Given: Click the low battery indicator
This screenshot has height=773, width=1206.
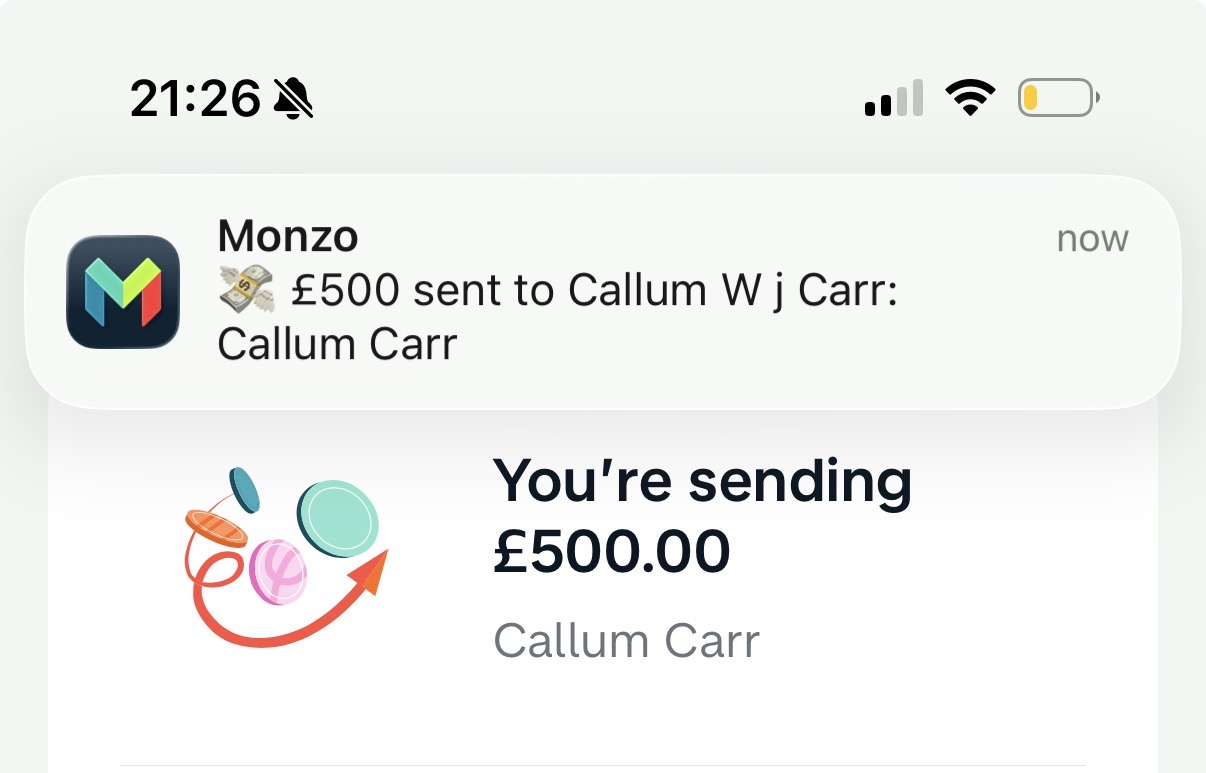Looking at the screenshot, I should click(x=1058, y=98).
